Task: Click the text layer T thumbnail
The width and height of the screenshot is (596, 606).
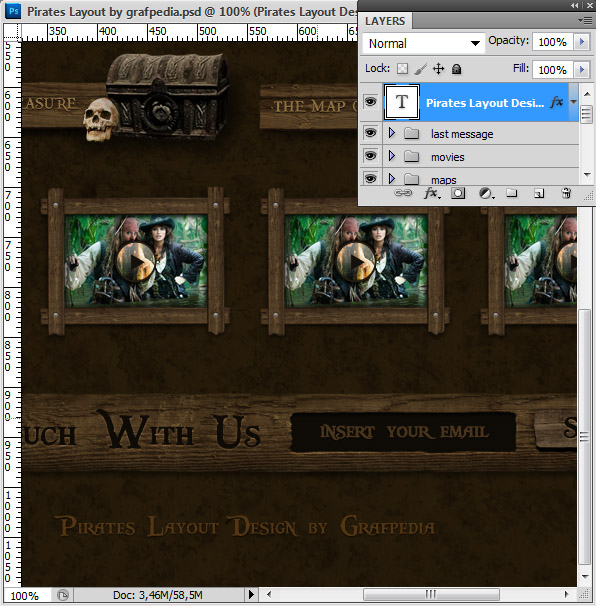Action: click(402, 102)
